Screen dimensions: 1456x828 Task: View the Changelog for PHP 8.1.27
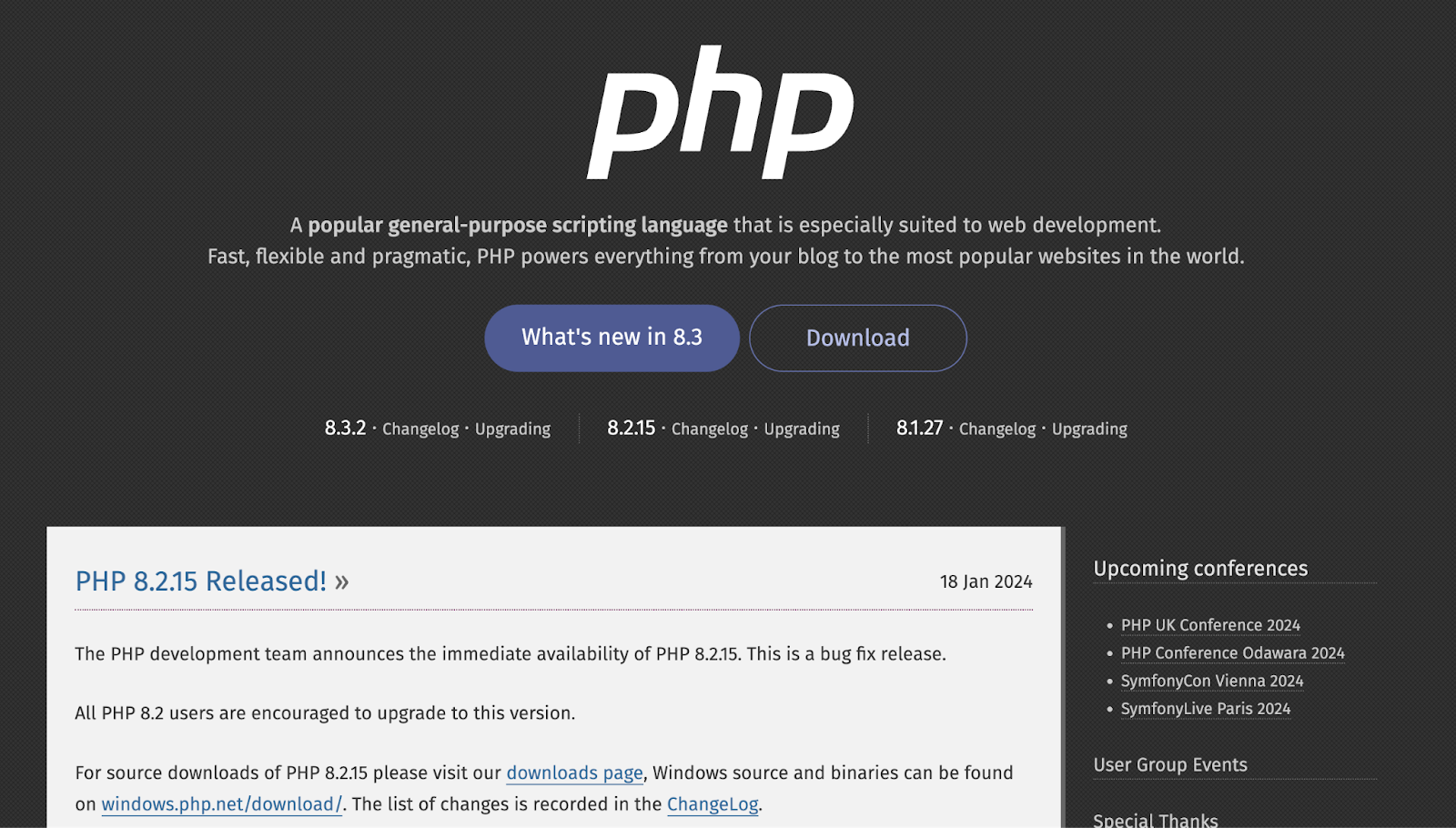tap(996, 429)
